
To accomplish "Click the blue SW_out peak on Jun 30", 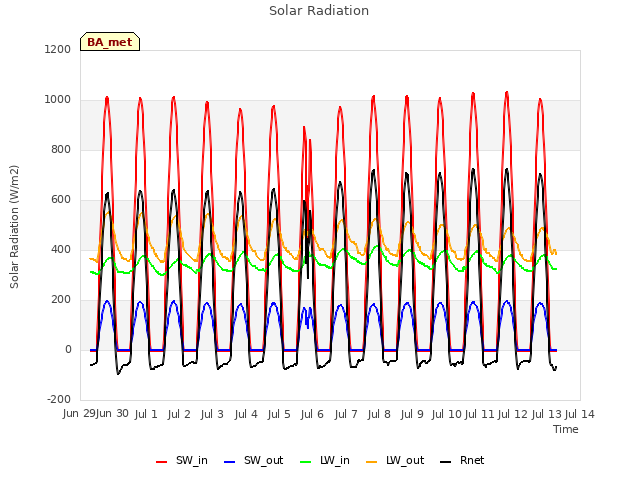I will coord(107,302).
